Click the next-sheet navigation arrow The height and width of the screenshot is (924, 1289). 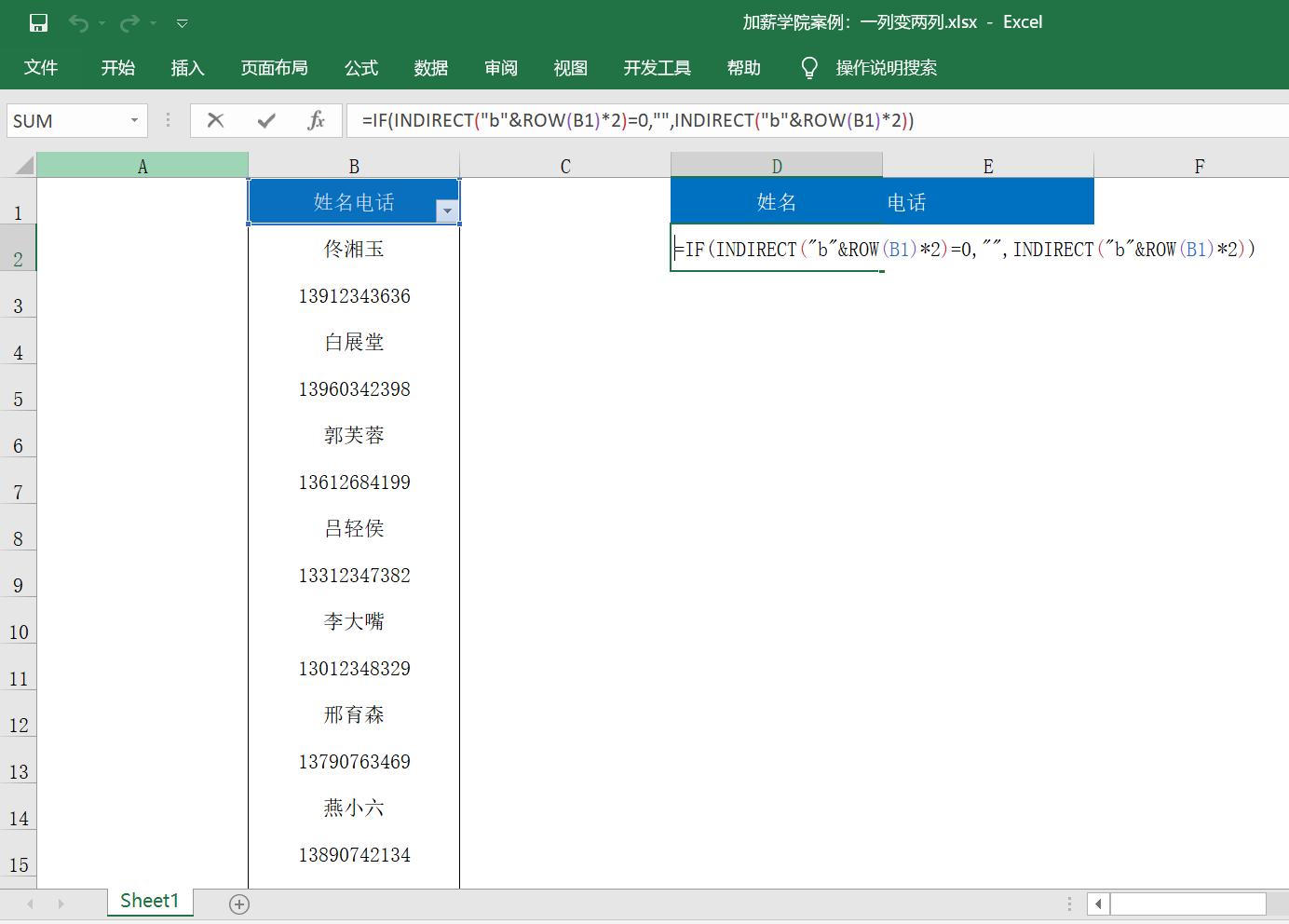60,902
